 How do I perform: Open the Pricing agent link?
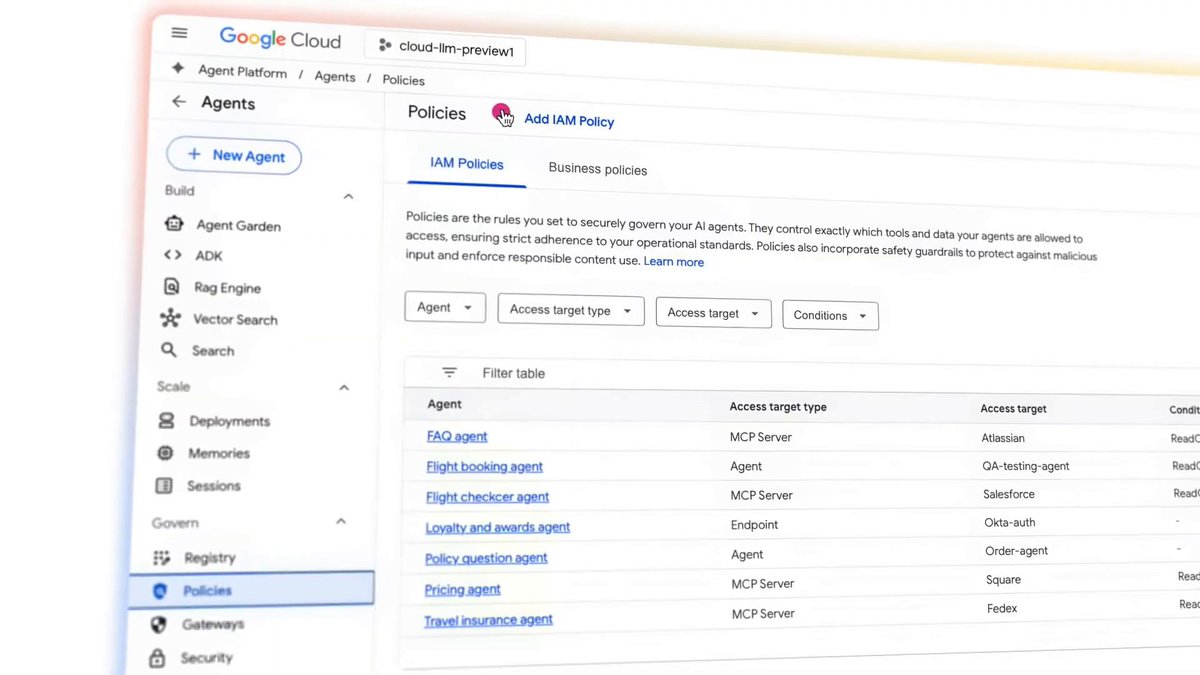coord(462,589)
